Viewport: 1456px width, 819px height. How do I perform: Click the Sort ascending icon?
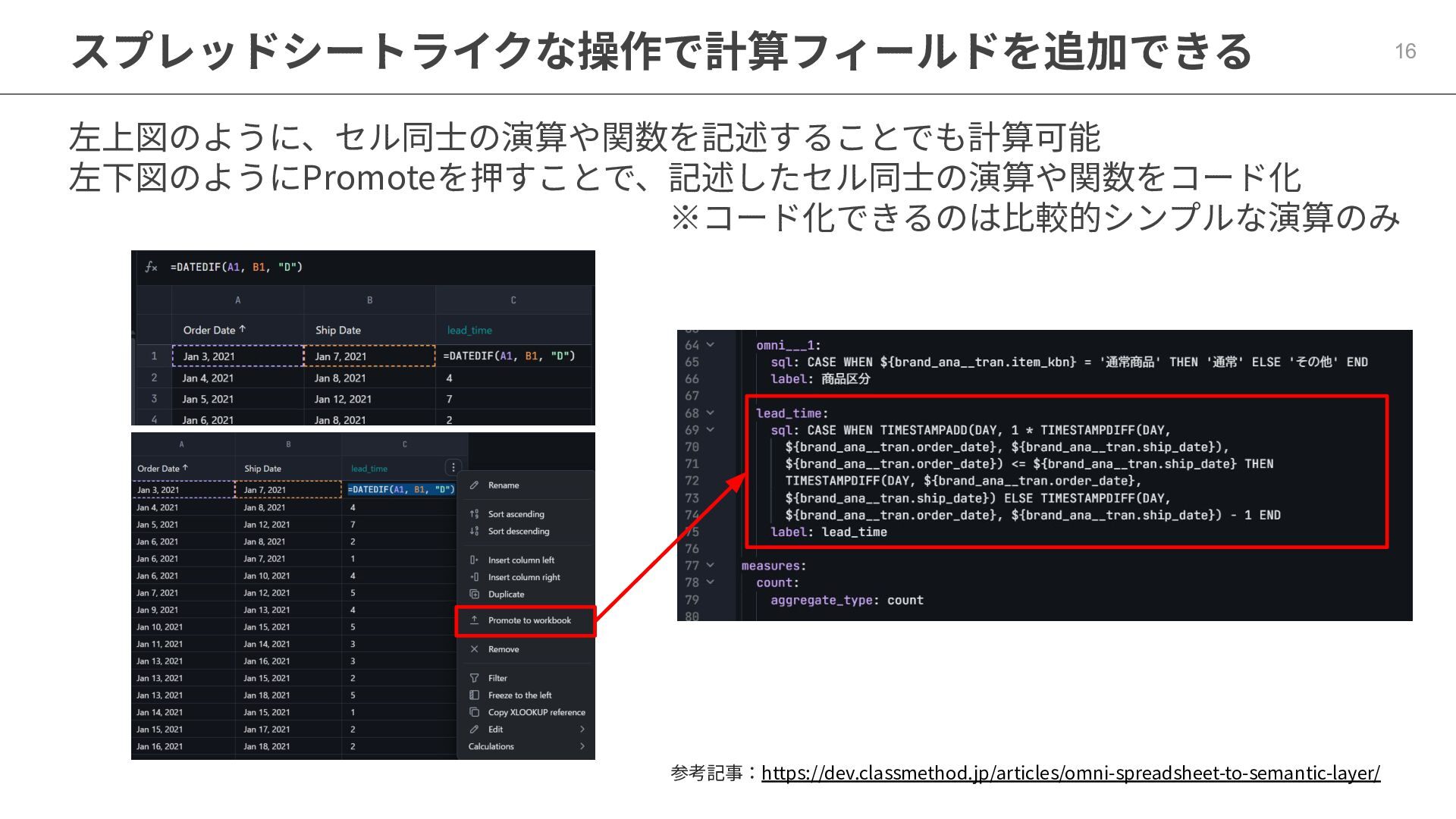[x=474, y=514]
